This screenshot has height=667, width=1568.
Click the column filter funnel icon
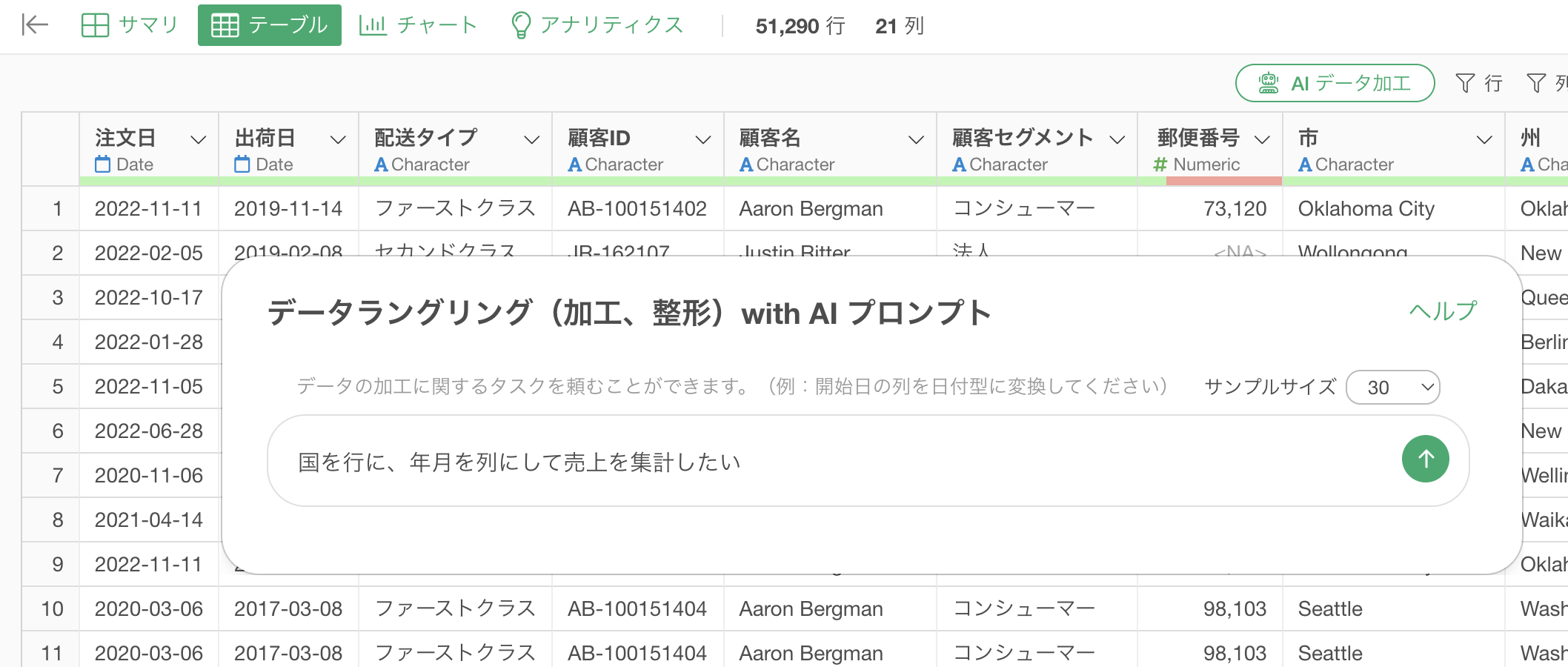(x=1536, y=83)
